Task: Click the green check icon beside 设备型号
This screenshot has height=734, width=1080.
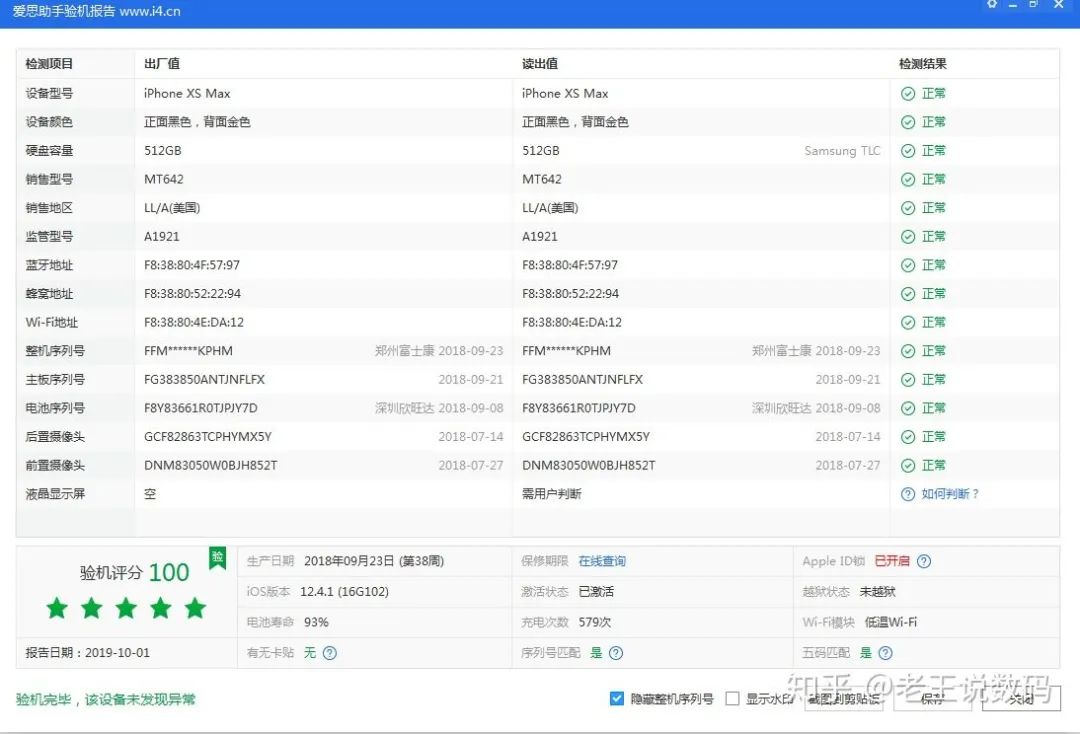Action: [x=906, y=93]
